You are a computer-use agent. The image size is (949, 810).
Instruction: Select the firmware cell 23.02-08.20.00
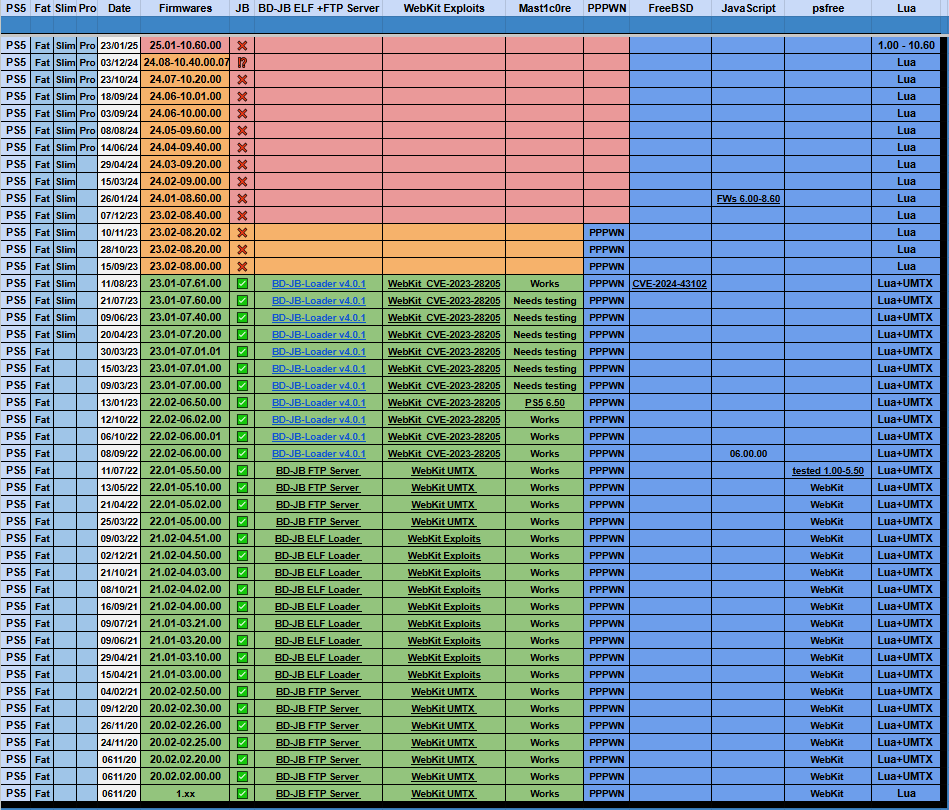[185, 249]
